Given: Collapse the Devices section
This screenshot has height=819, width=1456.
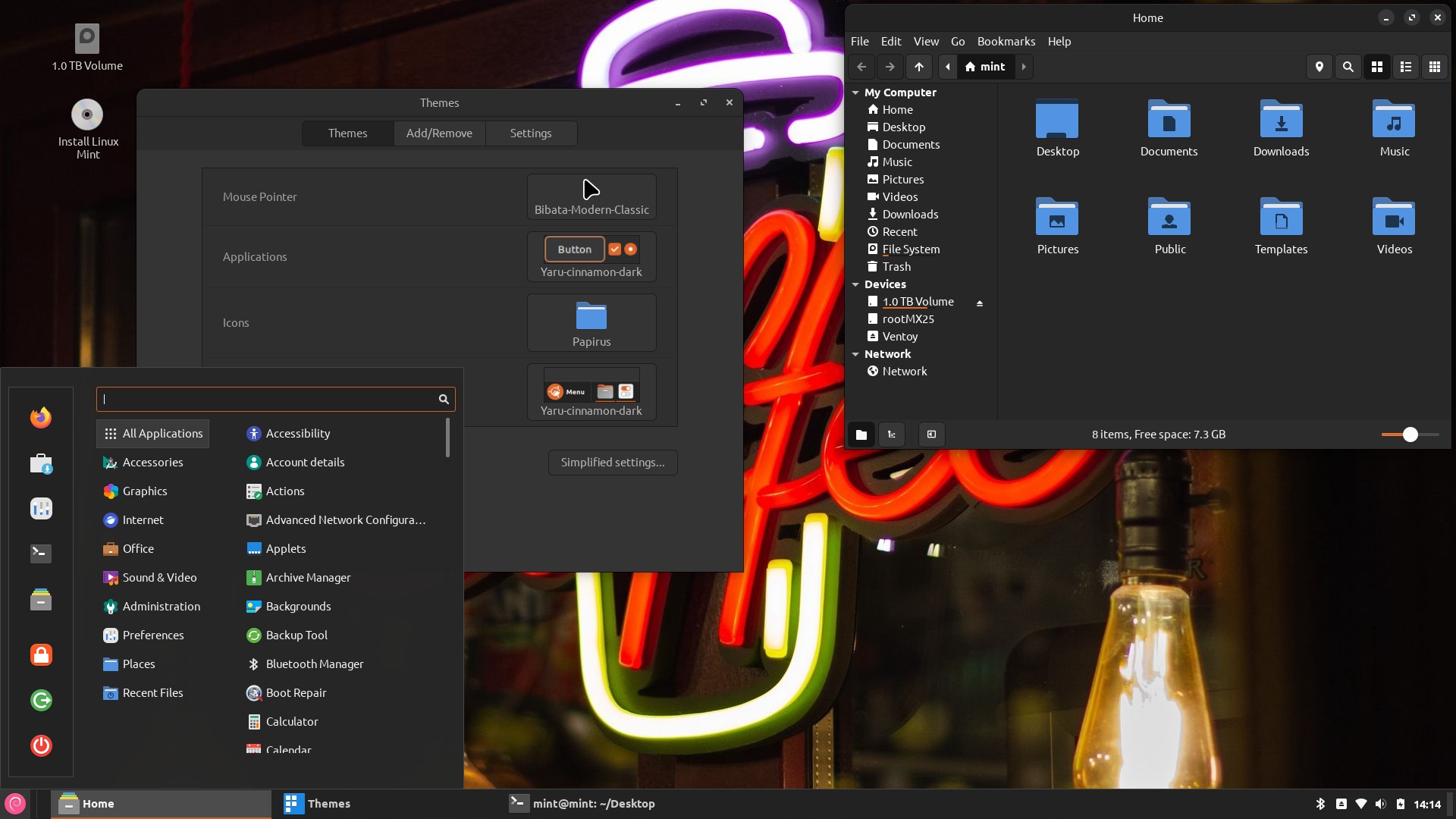Looking at the screenshot, I should [x=855, y=284].
